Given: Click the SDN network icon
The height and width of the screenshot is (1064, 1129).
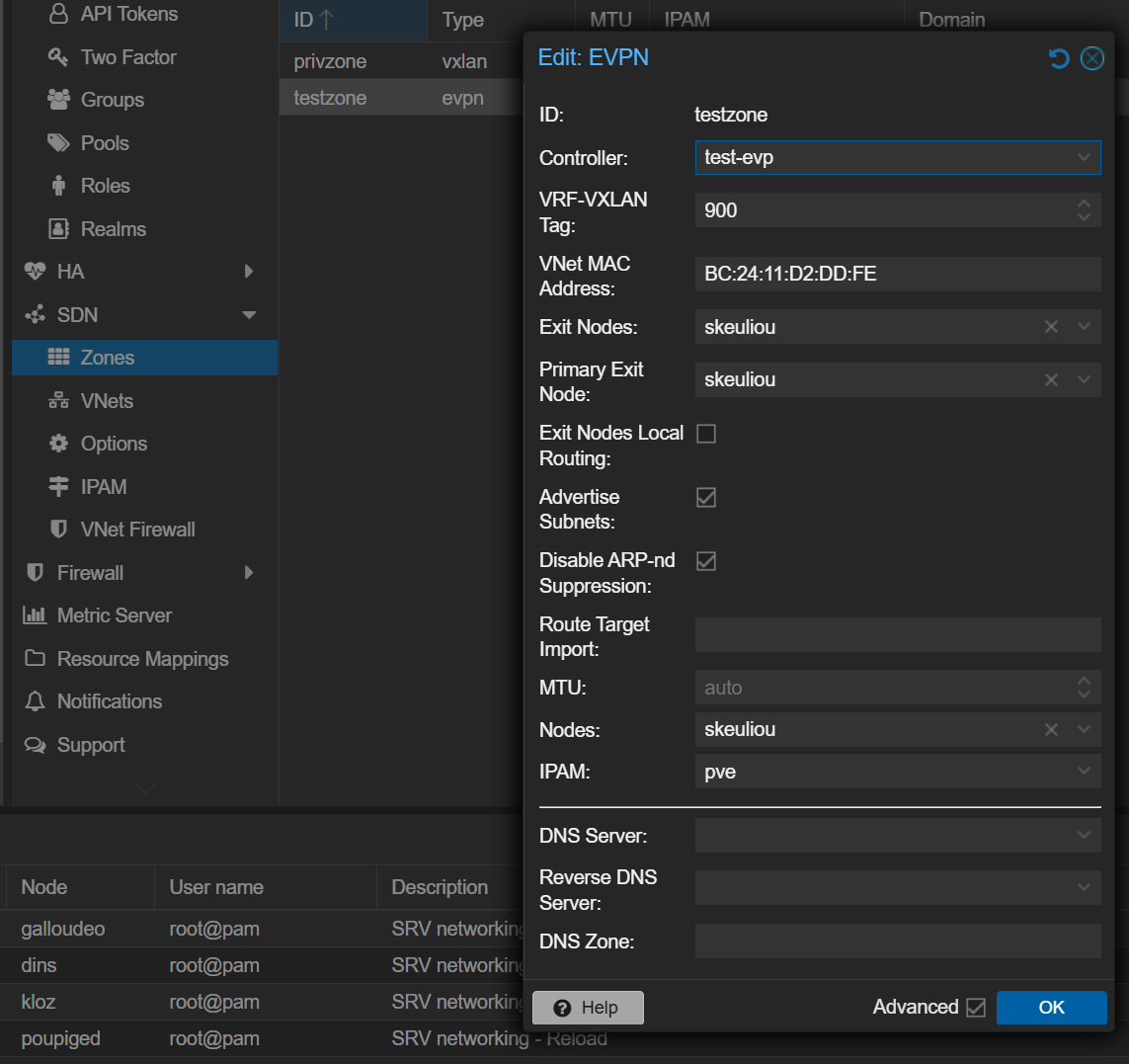Looking at the screenshot, I should (x=35, y=315).
